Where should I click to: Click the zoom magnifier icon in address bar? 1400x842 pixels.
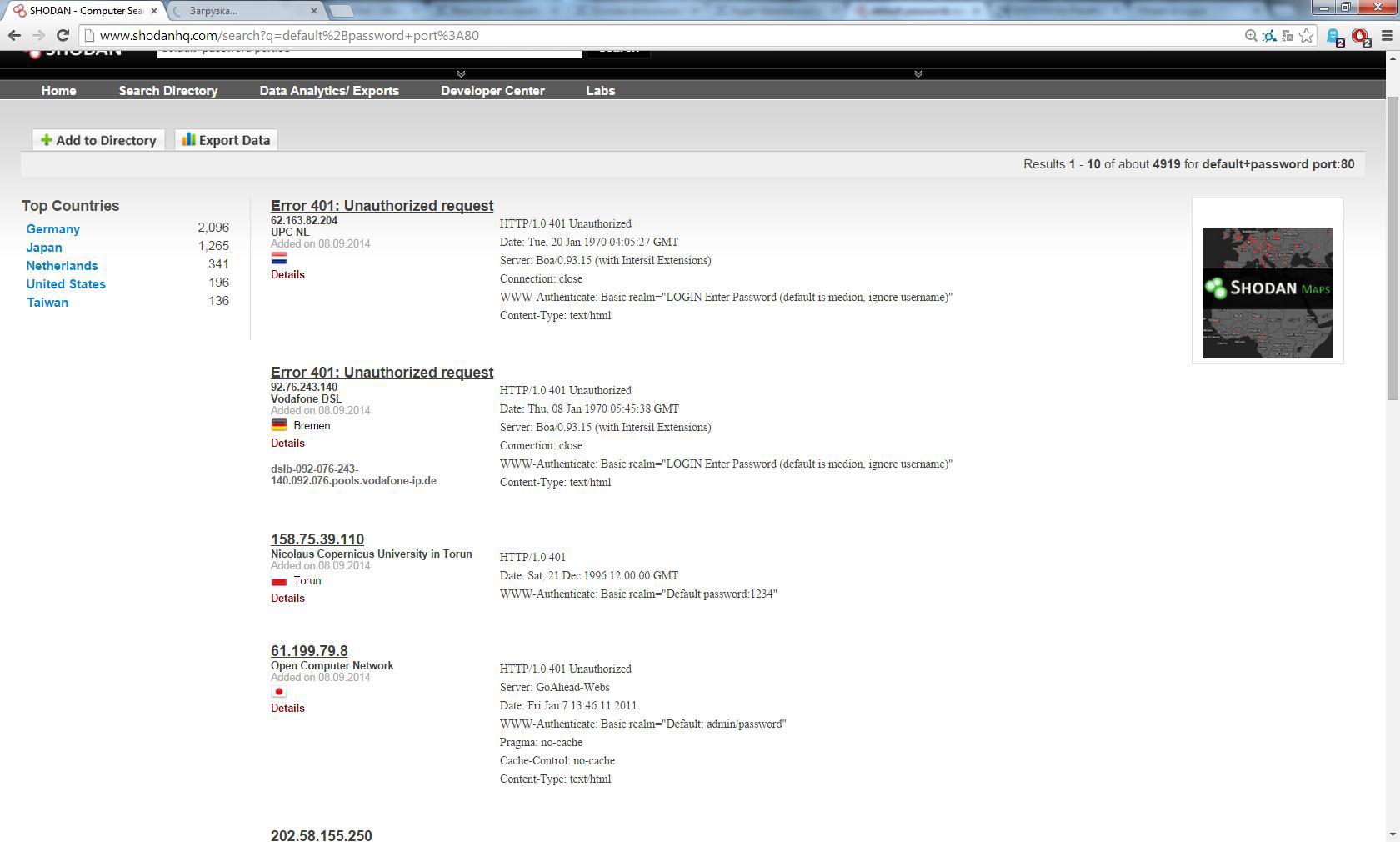point(1251,35)
